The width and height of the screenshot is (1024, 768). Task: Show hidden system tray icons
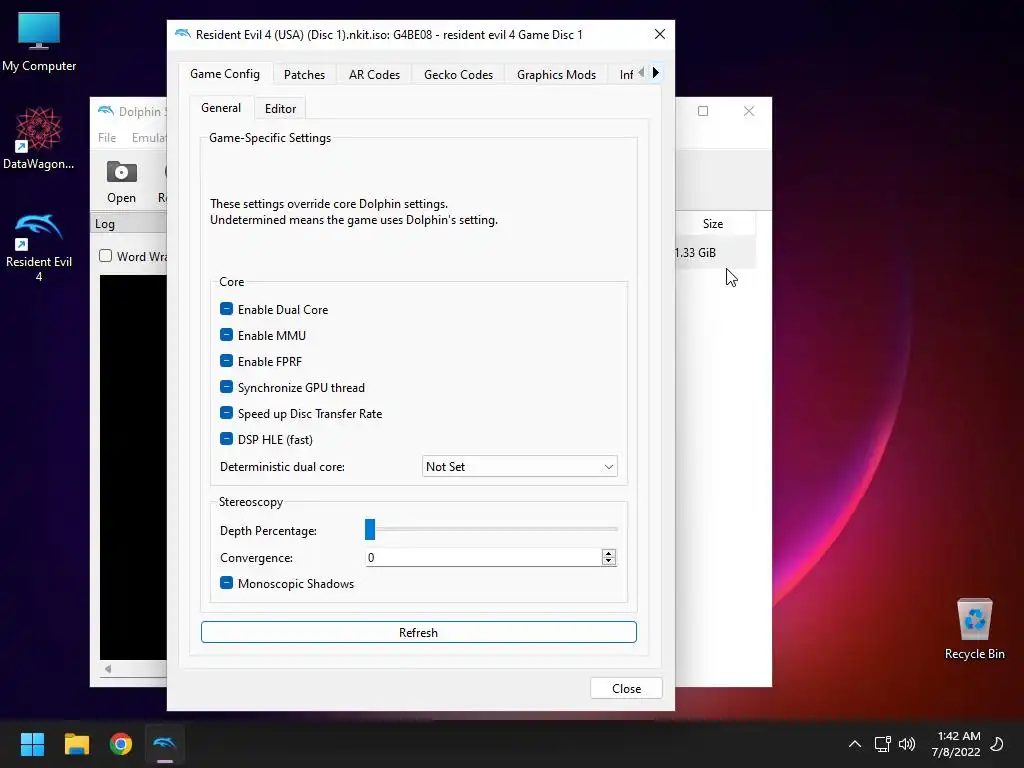(x=854, y=744)
